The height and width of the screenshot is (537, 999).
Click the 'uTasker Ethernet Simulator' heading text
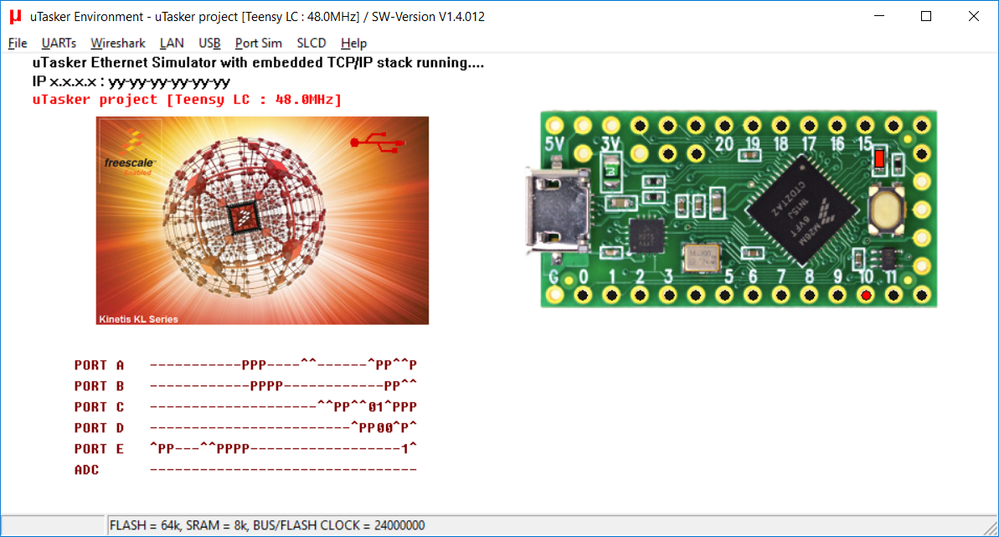click(258, 63)
